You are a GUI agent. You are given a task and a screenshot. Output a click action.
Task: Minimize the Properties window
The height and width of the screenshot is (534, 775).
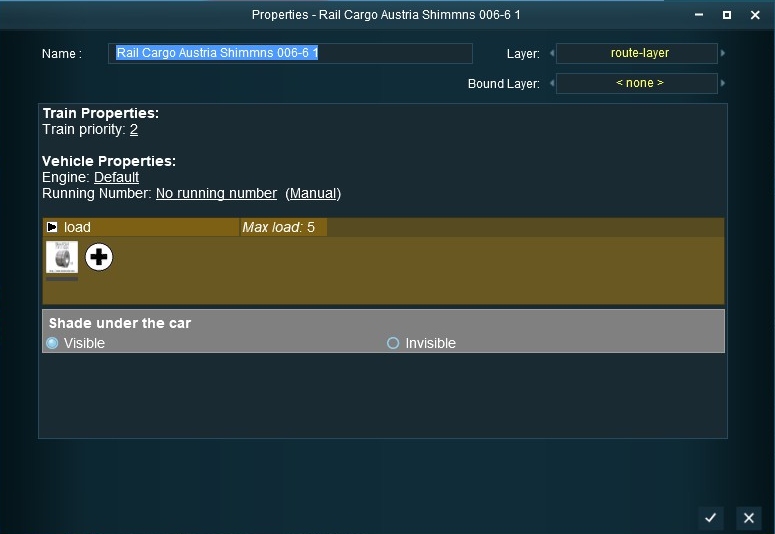coord(699,15)
